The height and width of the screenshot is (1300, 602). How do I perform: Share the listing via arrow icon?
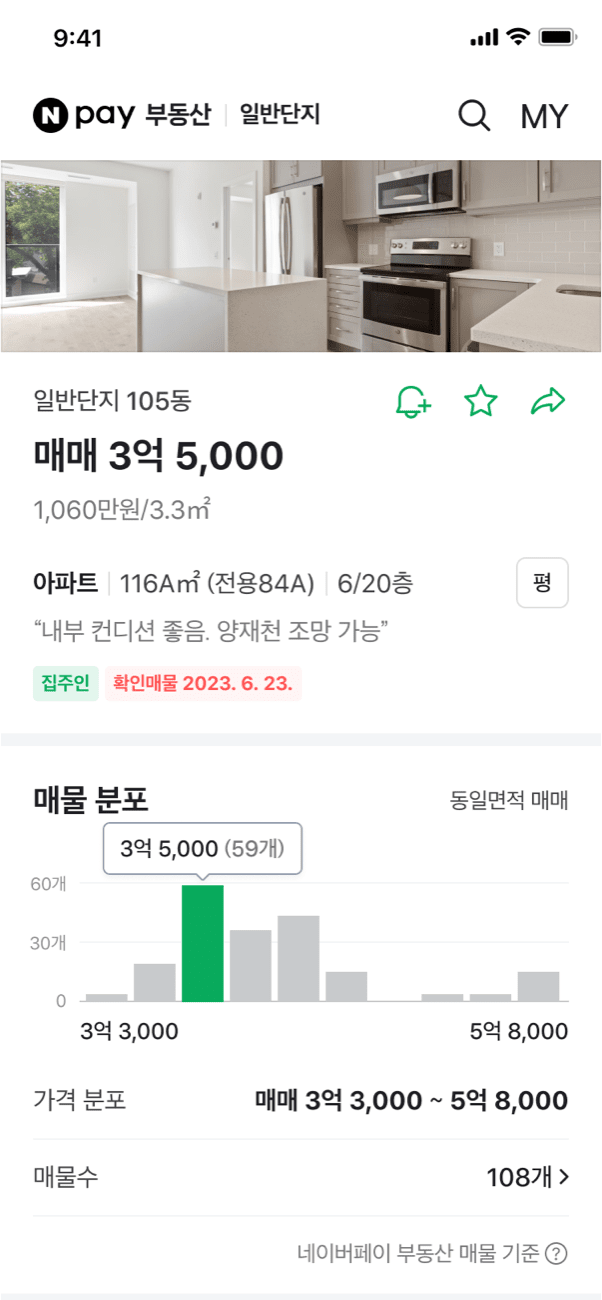(548, 402)
